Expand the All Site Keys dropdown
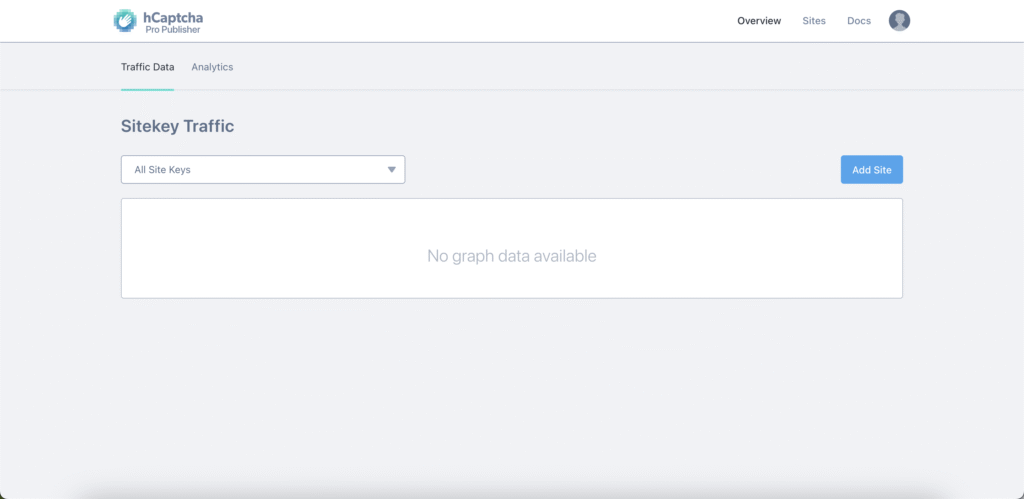This screenshot has width=1024, height=499. pyautogui.click(x=263, y=170)
